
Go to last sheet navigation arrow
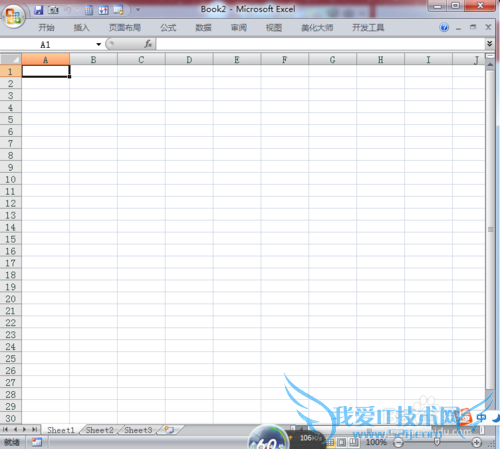(x=34, y=430)
